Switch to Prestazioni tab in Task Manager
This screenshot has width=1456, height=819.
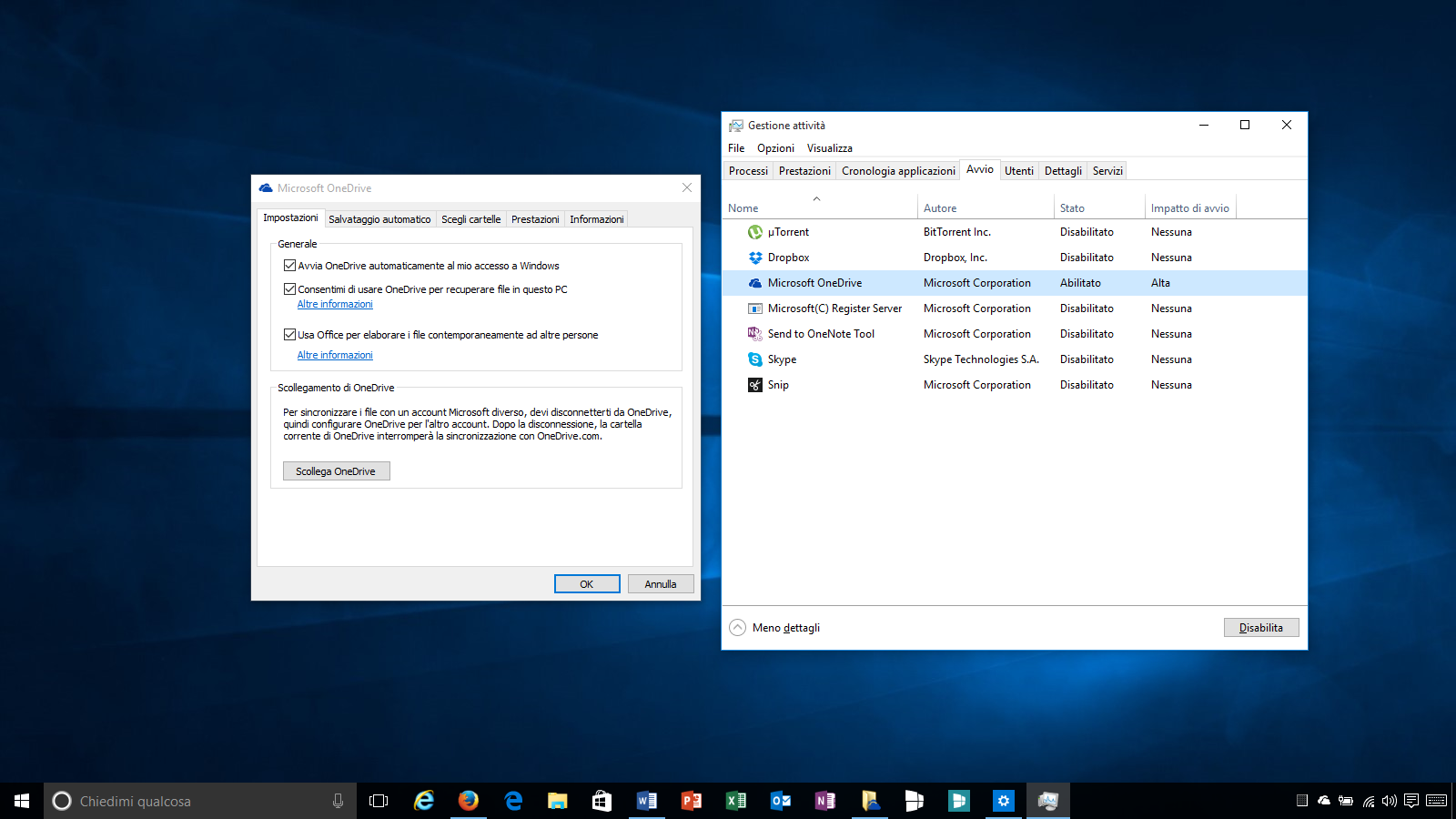coord(804,171)
